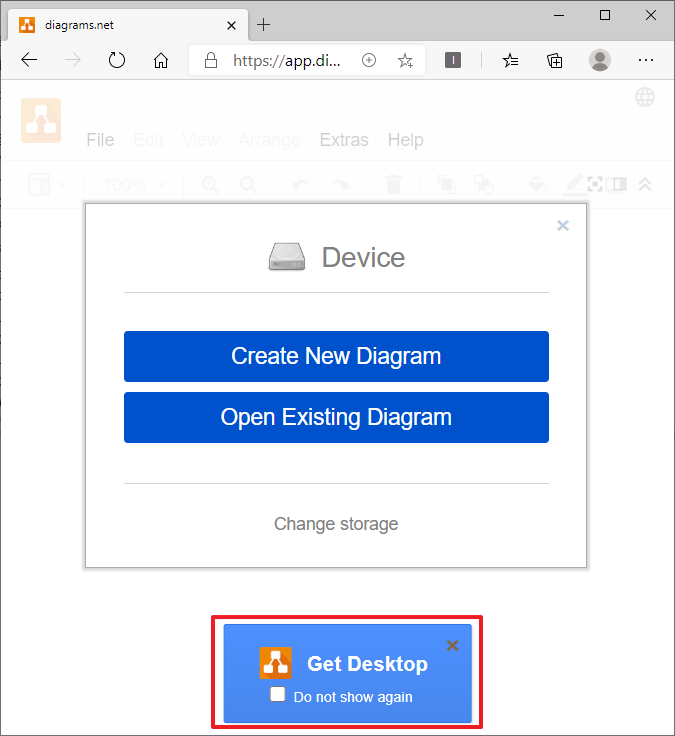Click the browser forward arrow

tap(73, 60)
